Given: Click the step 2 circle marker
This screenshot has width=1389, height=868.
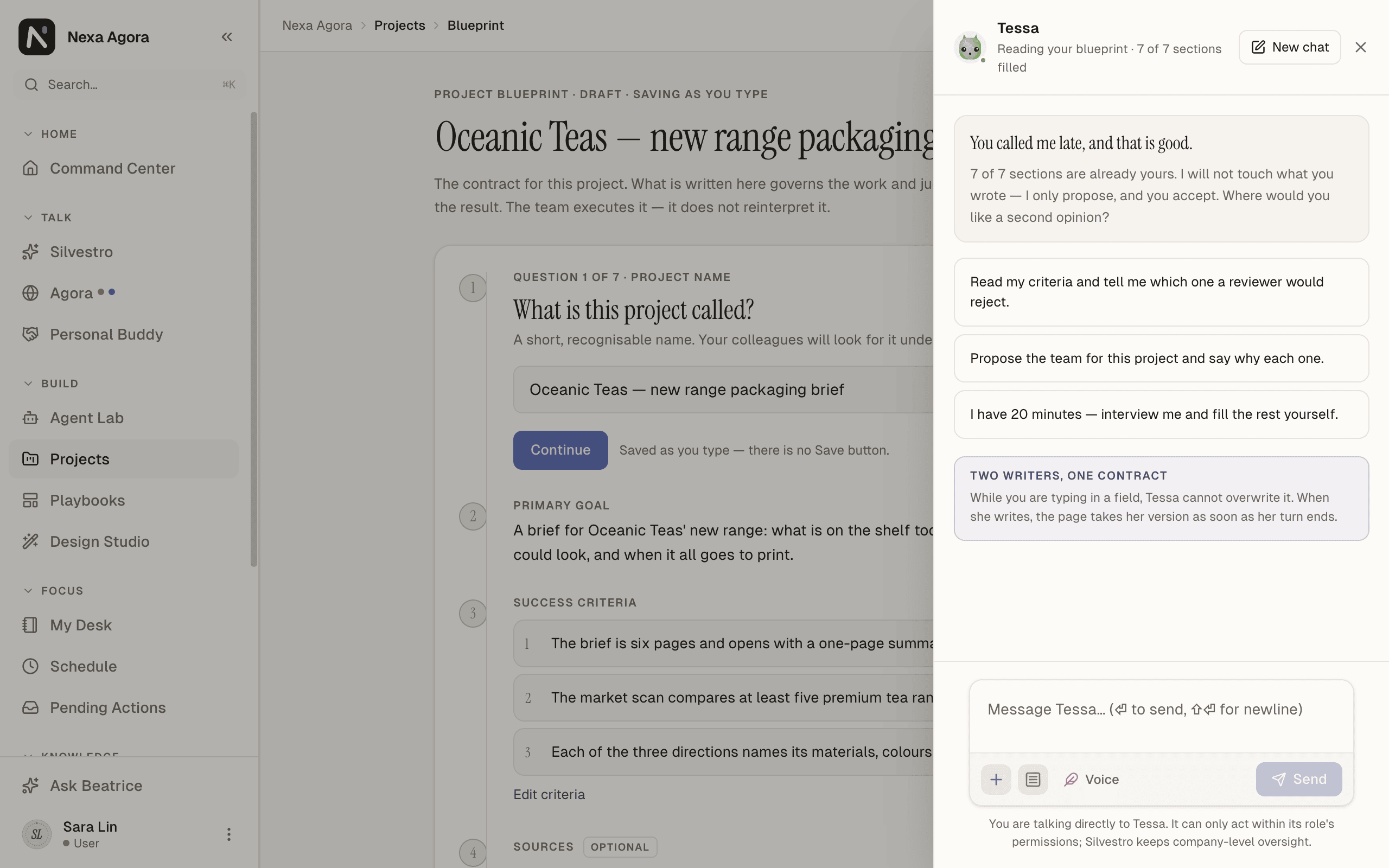Looking at the screenshot, I should click(x=473, y=516).
